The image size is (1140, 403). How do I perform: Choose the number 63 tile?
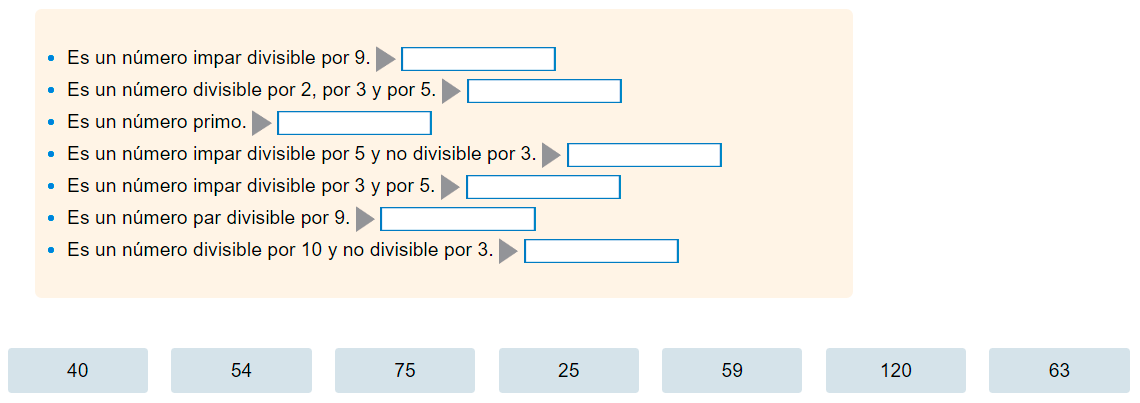pyautogui.click(x=1059, y=371)
